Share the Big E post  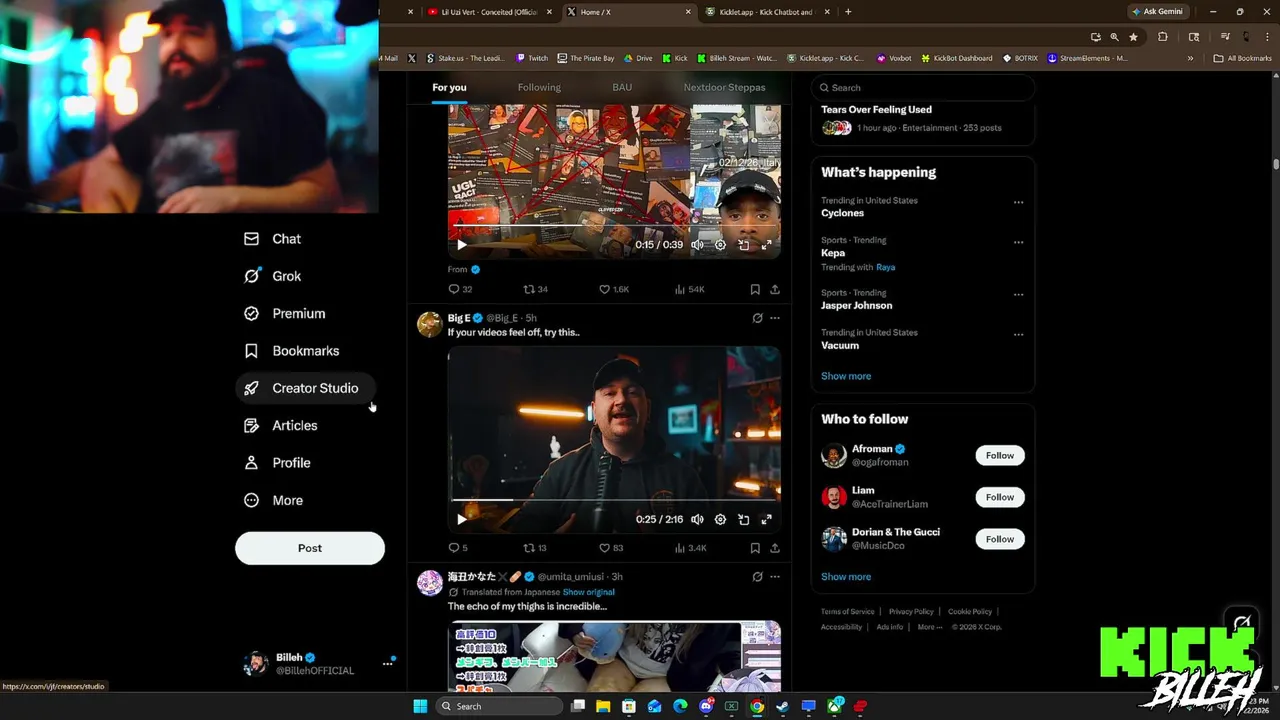tap(775, 548)
